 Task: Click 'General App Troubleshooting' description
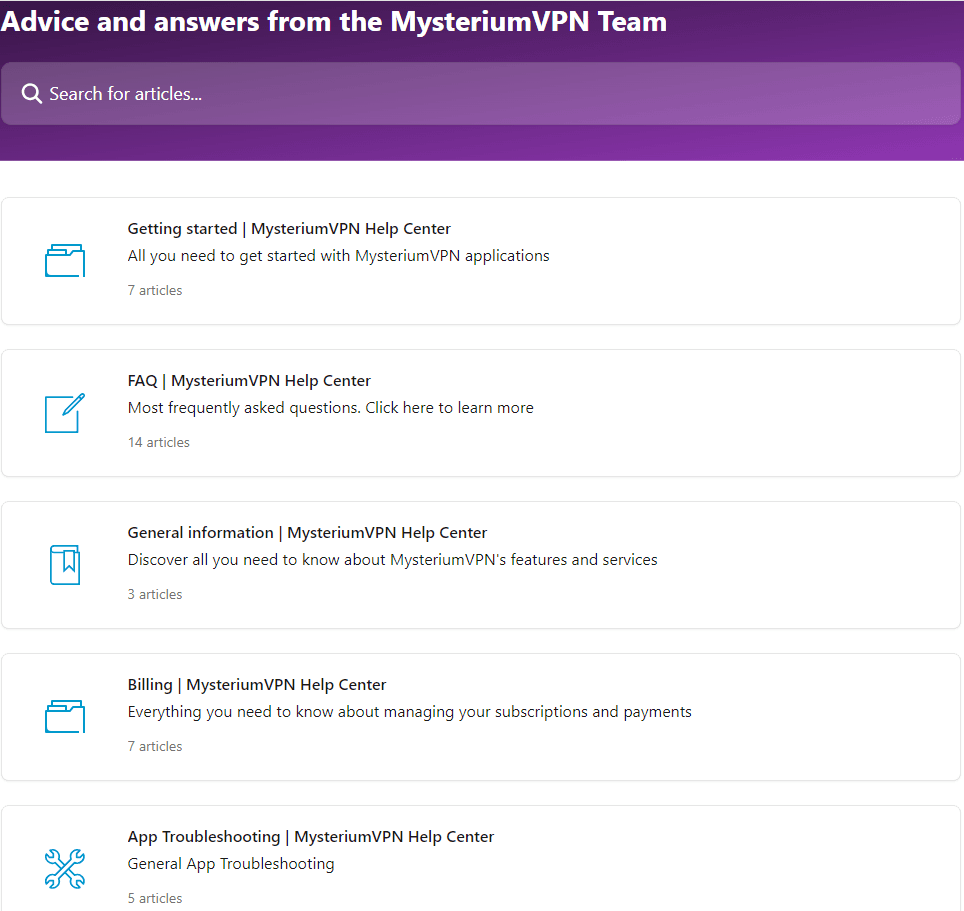(231, 864)
